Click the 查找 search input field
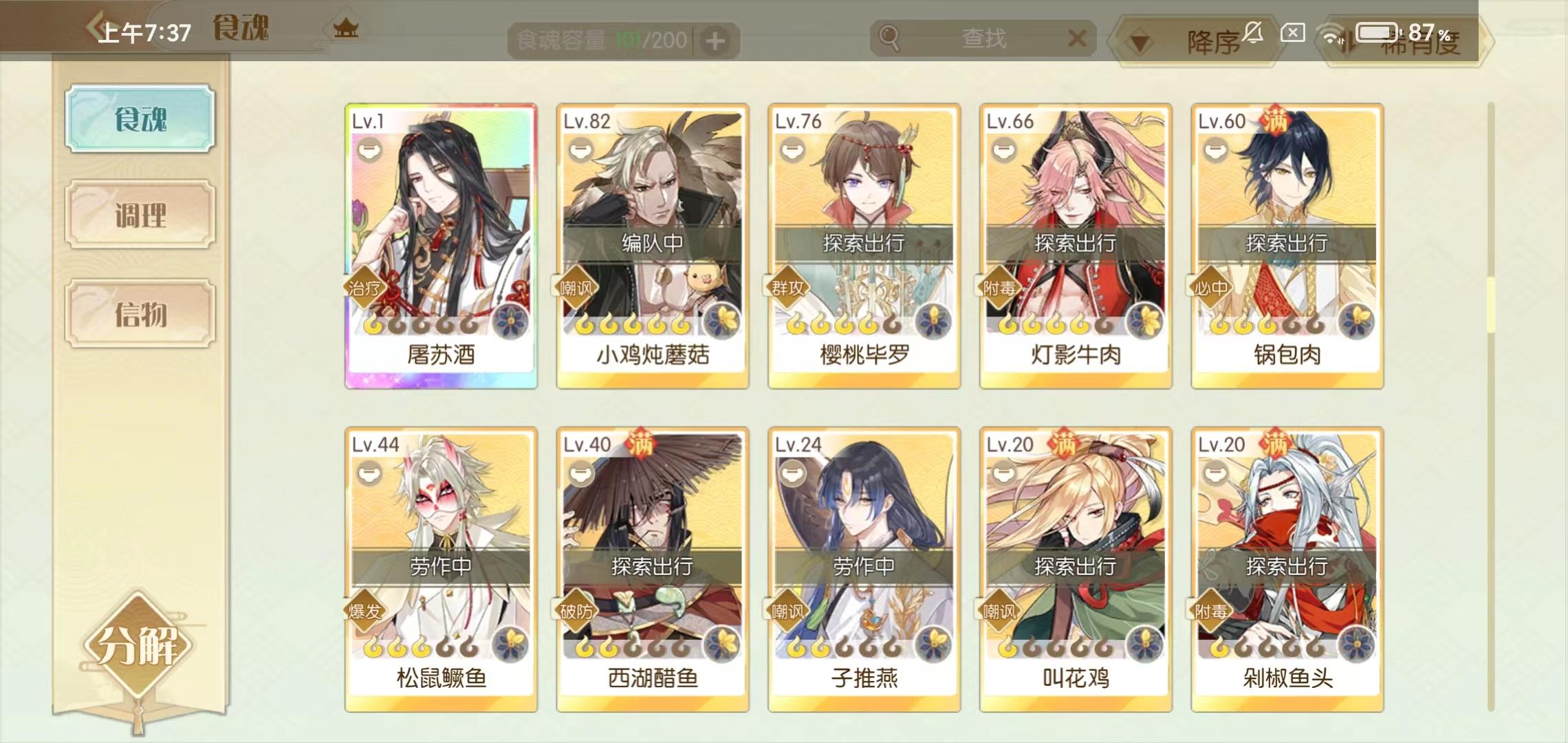Screen dimensions: 1568x743 click(x=983, y=39)
